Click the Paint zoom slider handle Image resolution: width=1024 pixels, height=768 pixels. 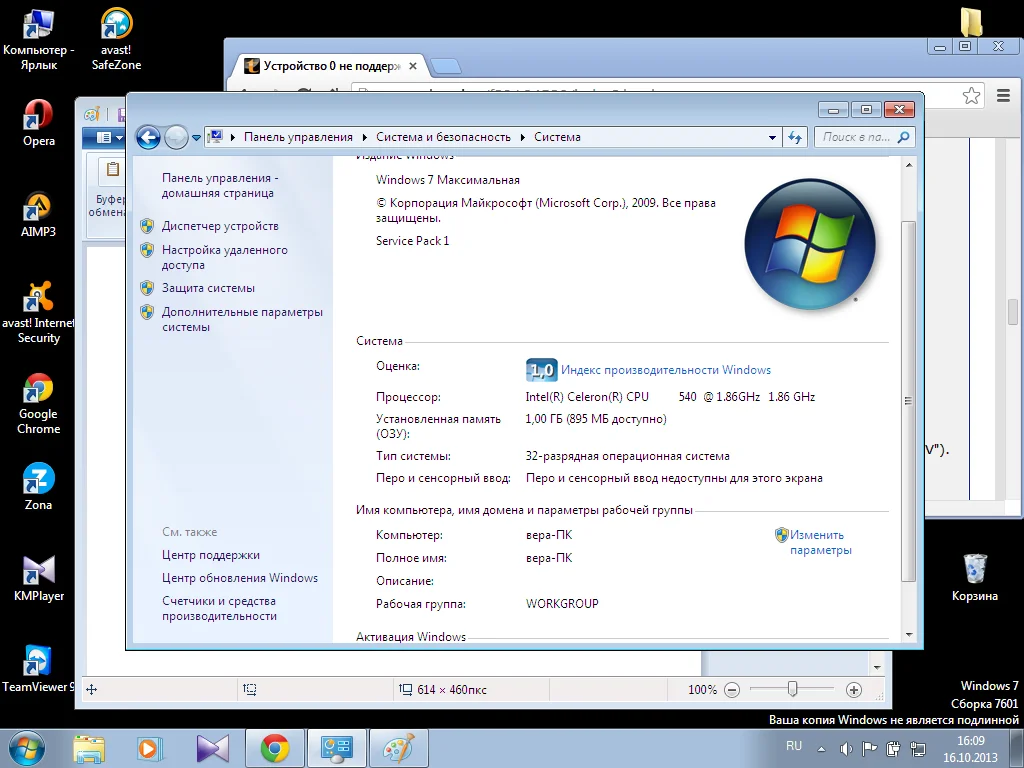[x=792, y=689]
